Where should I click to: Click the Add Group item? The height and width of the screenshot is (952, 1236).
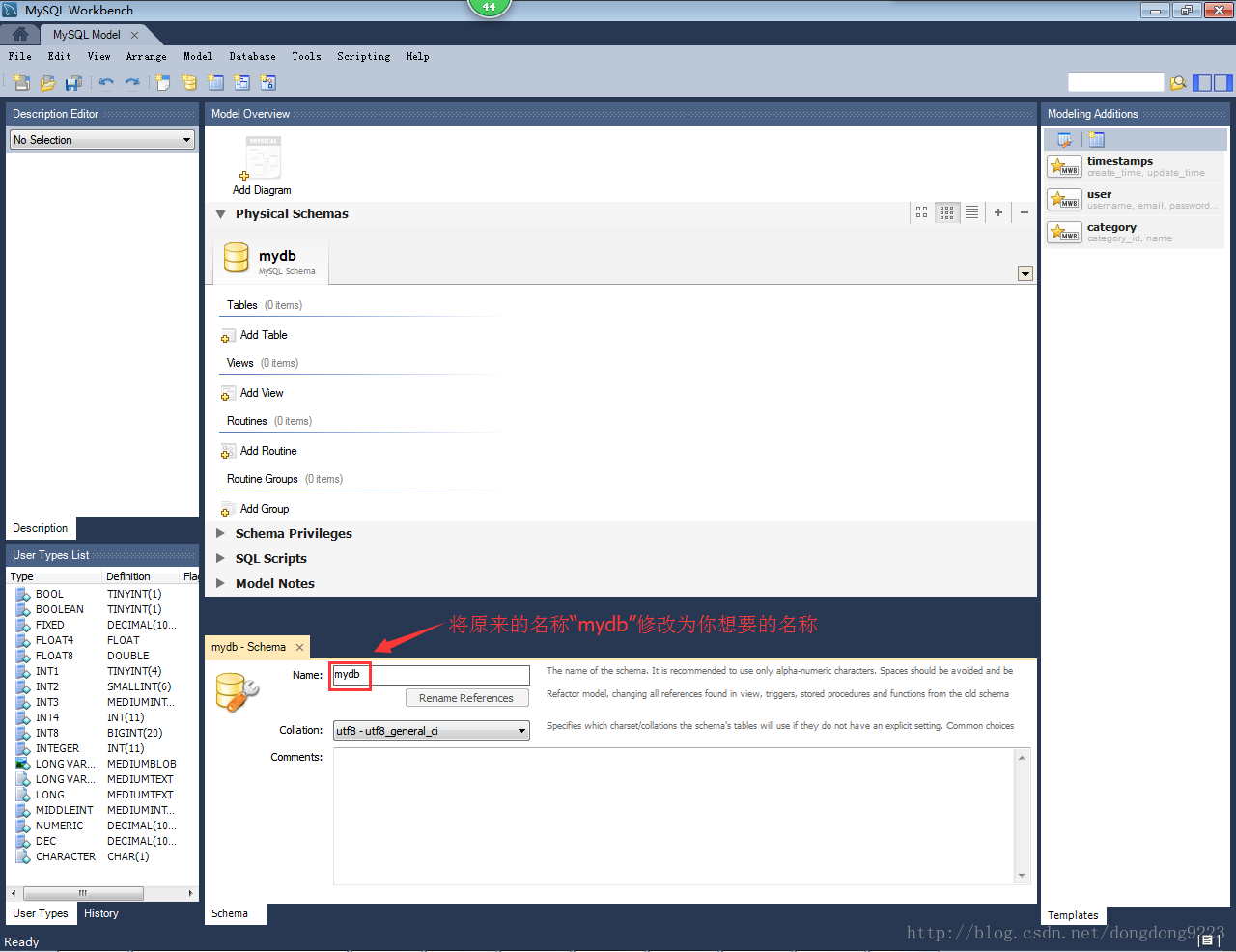256,509
